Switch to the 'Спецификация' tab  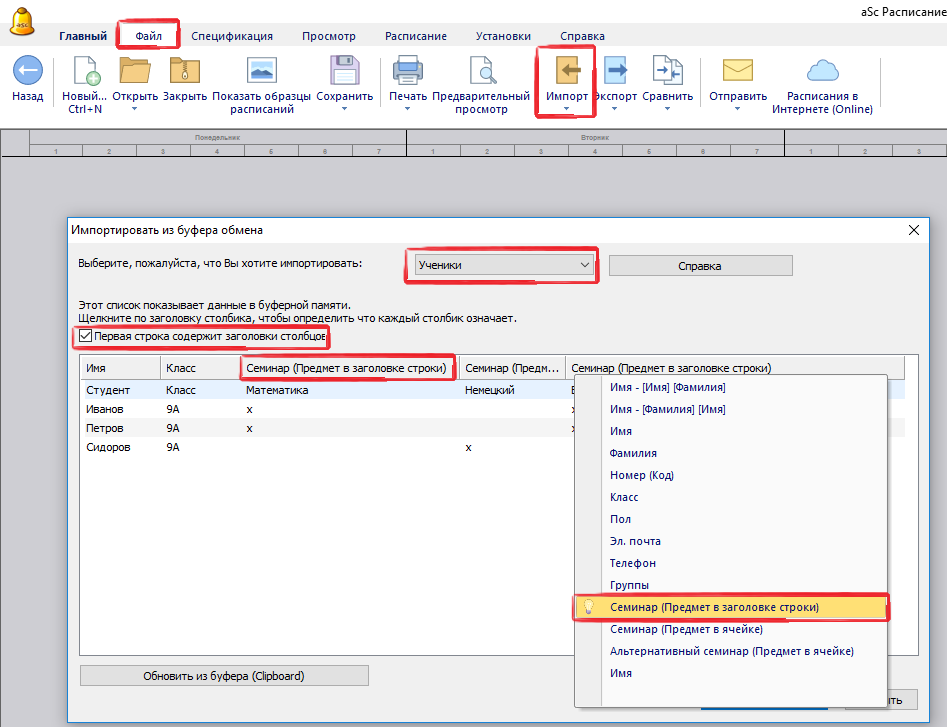pyautogui.click(x=231, y=36)
